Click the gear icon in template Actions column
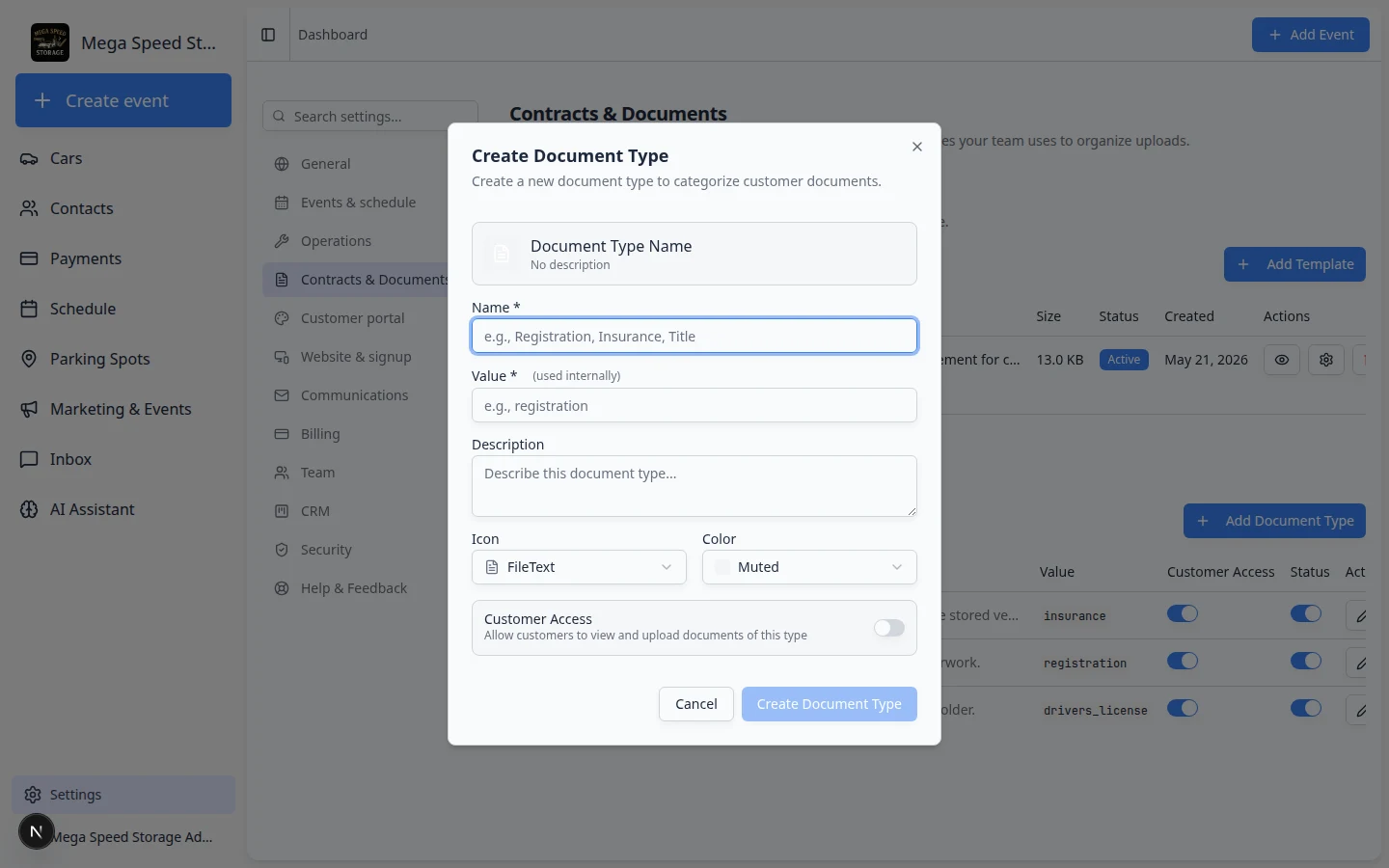The image size is (1389, 868). (x=1326, y=360)
